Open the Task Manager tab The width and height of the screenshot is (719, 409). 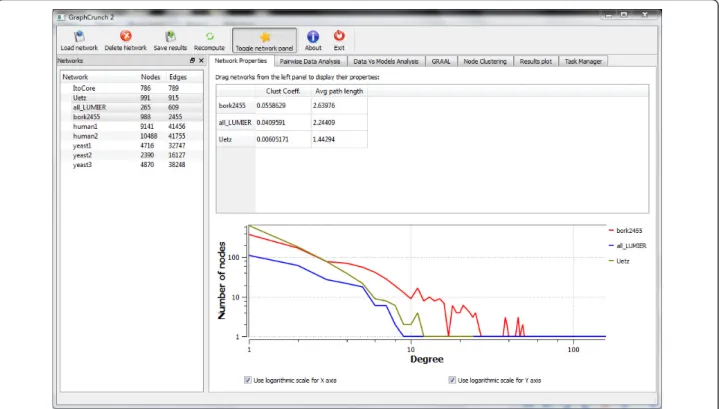tap(583, 61)
